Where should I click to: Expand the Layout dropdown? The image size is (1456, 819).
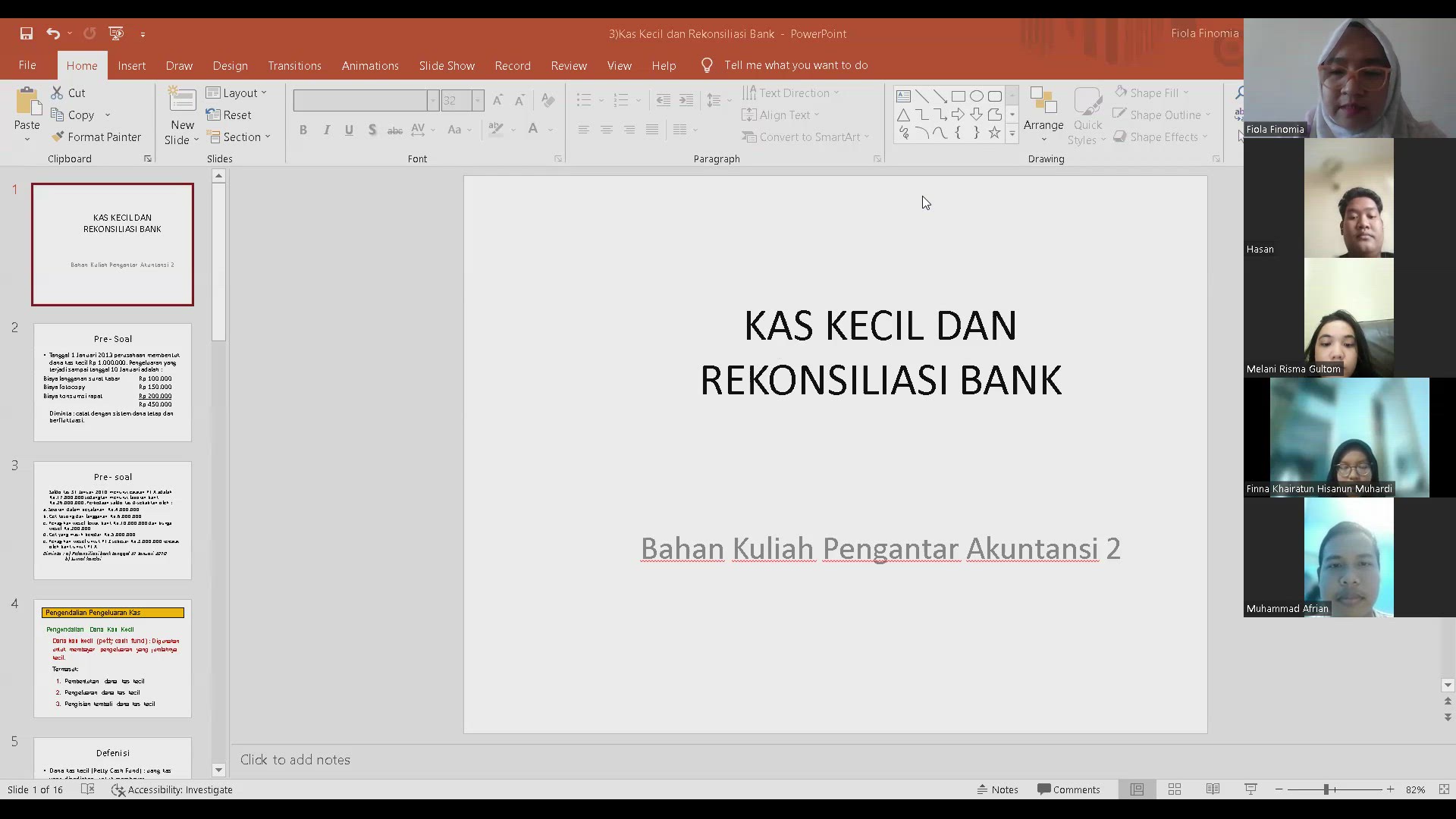237,93
